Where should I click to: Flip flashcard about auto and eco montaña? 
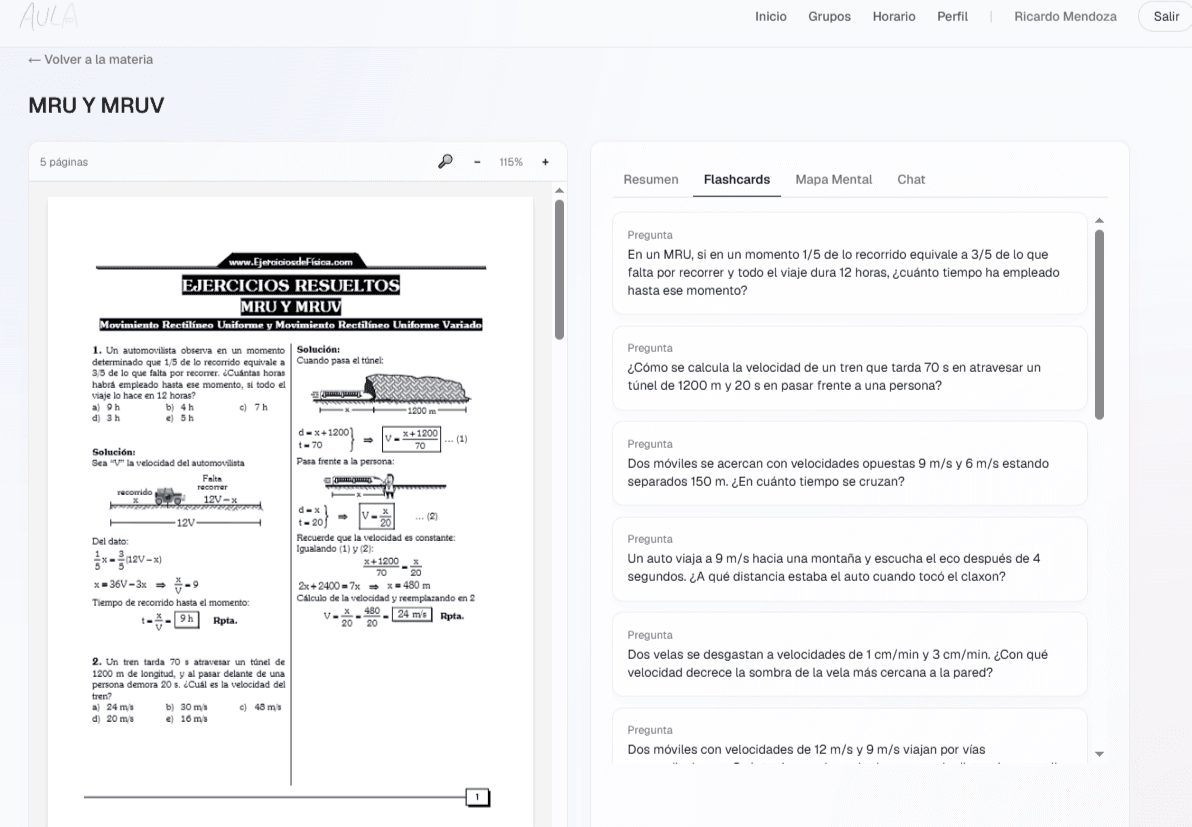(850, 559)
